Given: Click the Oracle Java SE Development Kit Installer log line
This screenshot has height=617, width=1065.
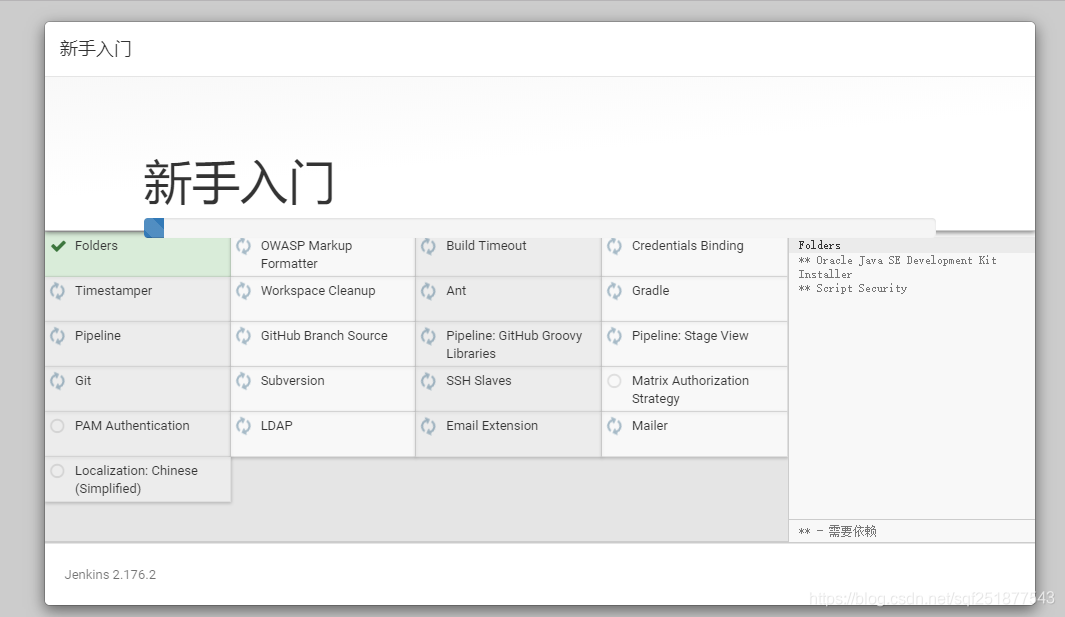Looking at the screenshot, I should (x=897, y=267).
